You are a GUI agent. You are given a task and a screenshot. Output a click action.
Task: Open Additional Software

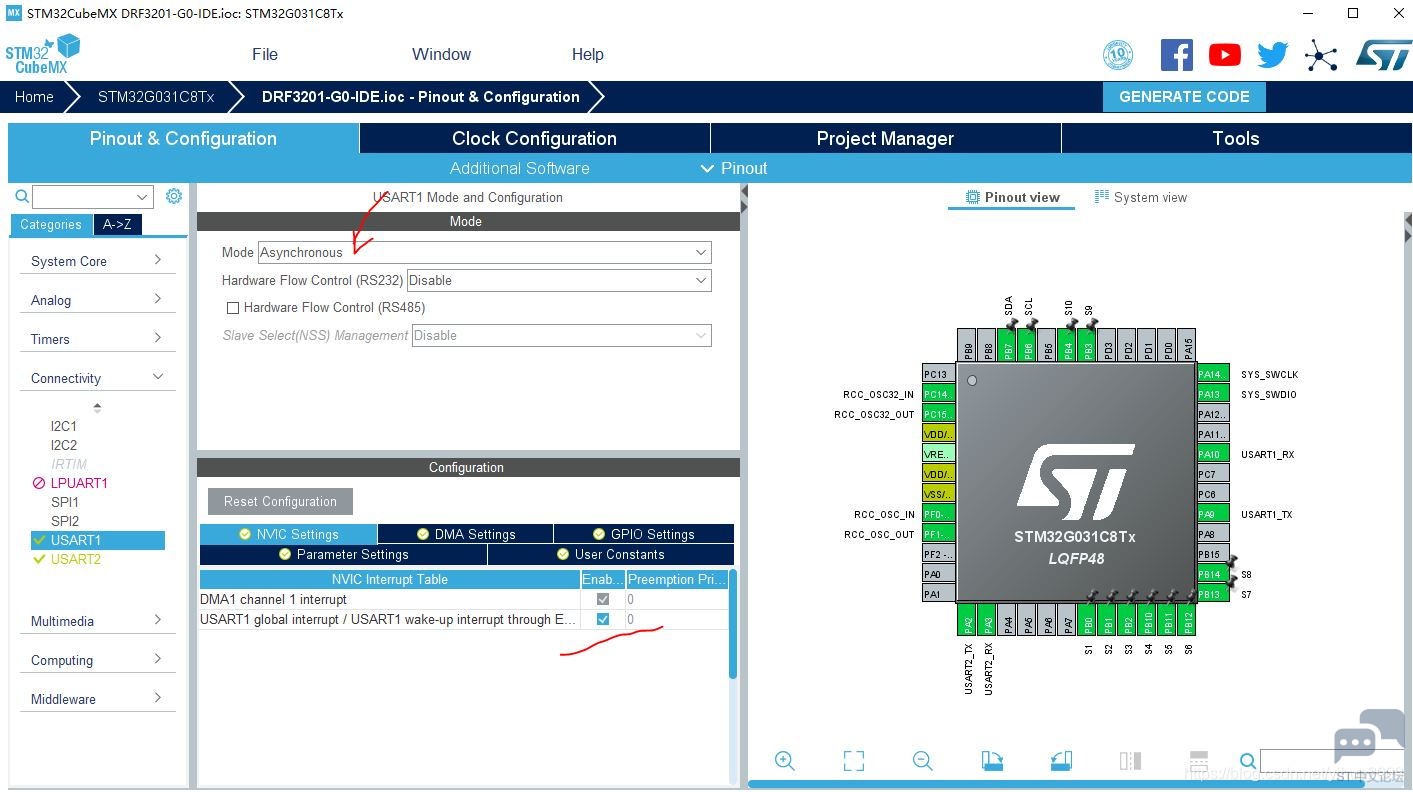point(520,168)
